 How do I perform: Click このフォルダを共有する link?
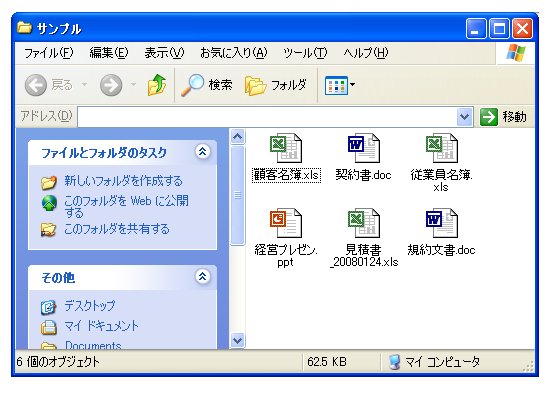point(117,229)
